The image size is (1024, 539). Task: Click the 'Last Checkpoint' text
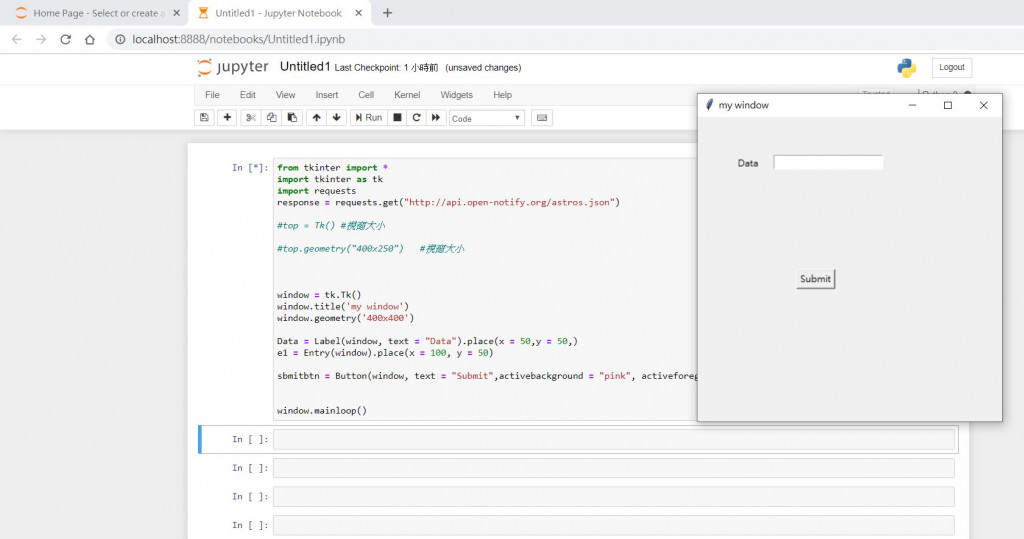click(x=386, y=68)
